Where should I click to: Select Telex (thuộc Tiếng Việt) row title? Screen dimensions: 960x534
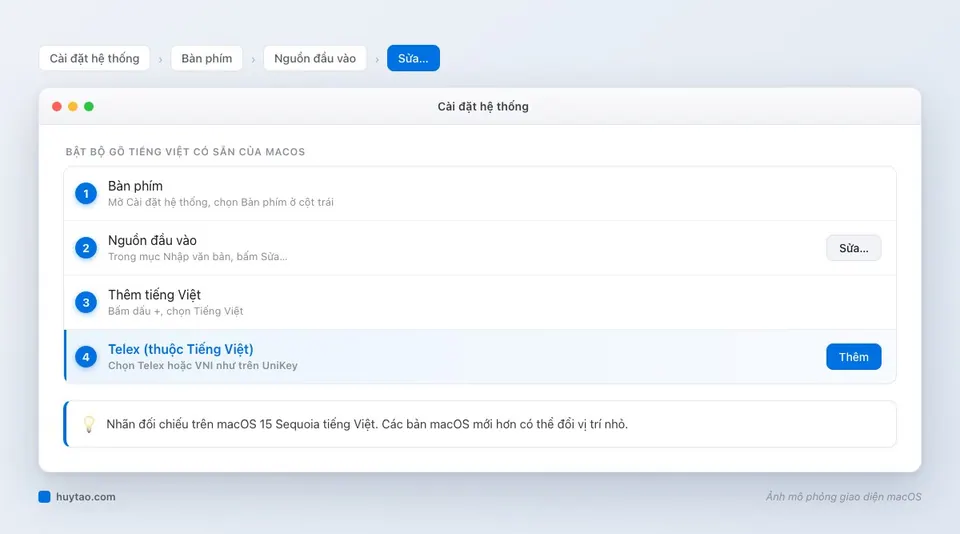click(181, 349)
